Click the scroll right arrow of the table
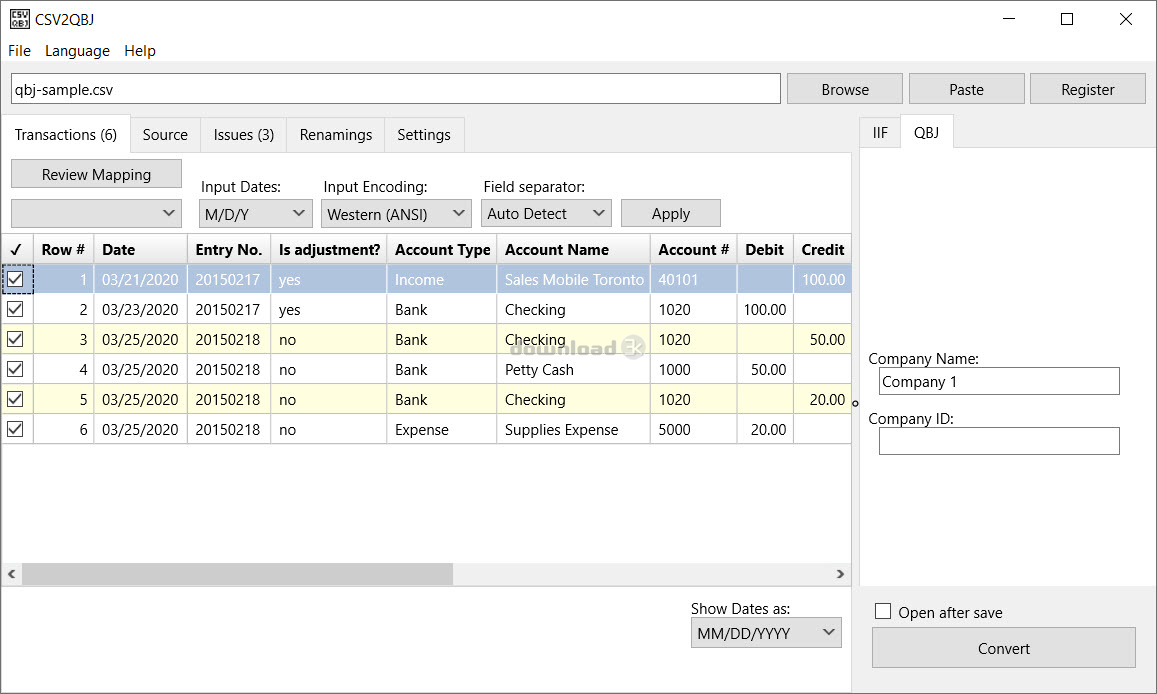This screenshot has width=1157, height=694. 840,574
